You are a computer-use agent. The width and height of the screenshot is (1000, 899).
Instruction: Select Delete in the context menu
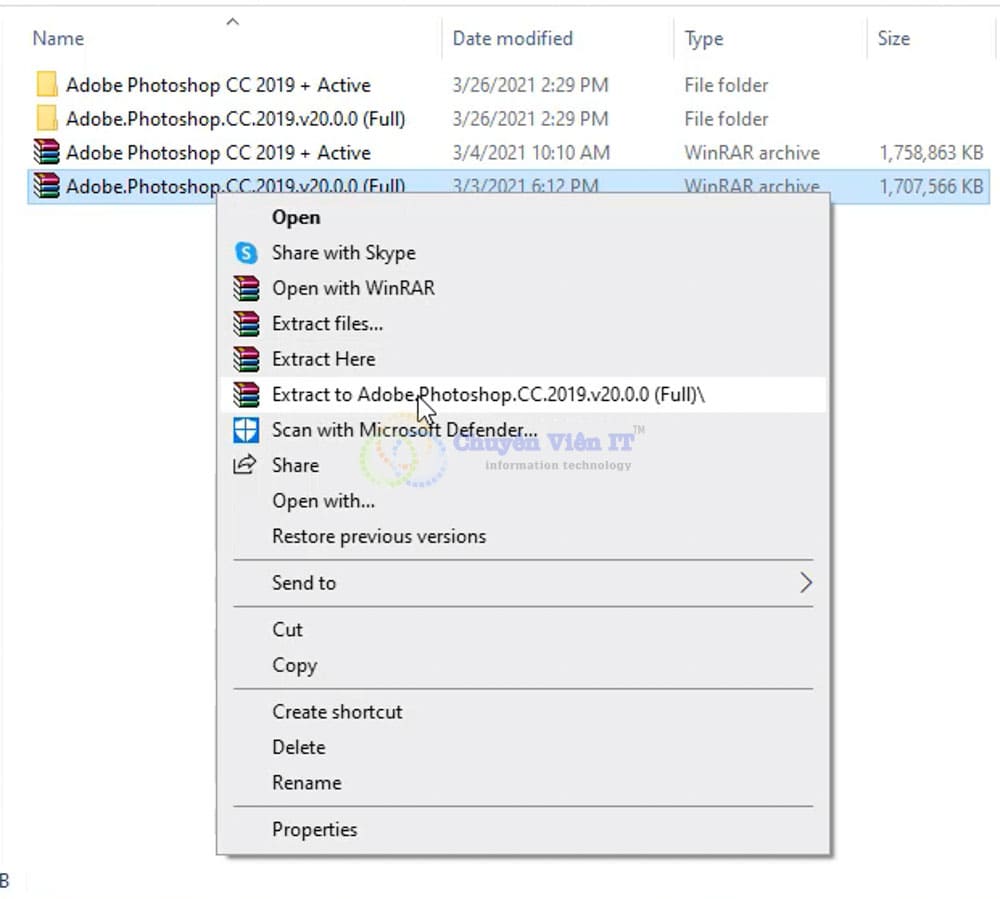click(298, 747)
